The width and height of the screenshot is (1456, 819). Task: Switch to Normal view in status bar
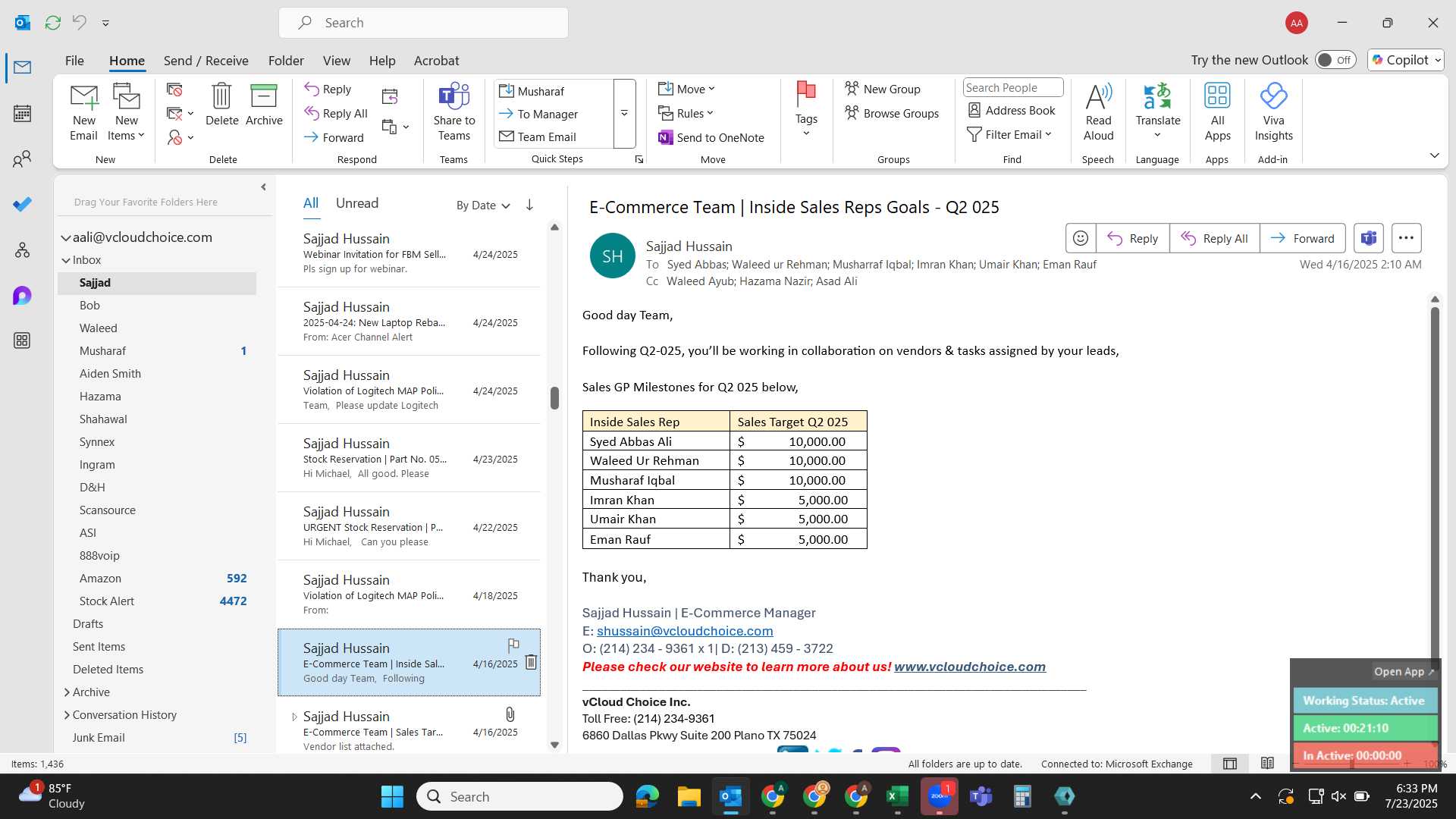click(x=1230, y=764)
